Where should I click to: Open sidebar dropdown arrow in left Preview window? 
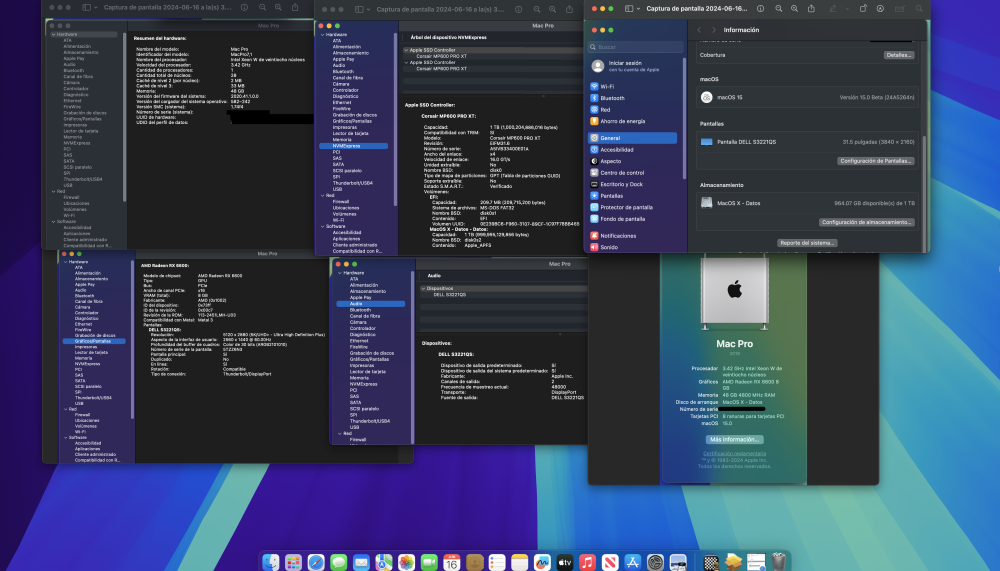click(x=96, y=8)
